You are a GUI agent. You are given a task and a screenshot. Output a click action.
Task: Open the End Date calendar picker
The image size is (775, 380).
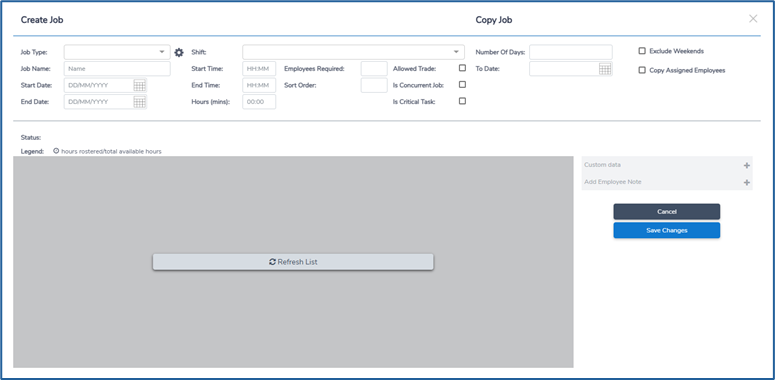click(140, 102)
